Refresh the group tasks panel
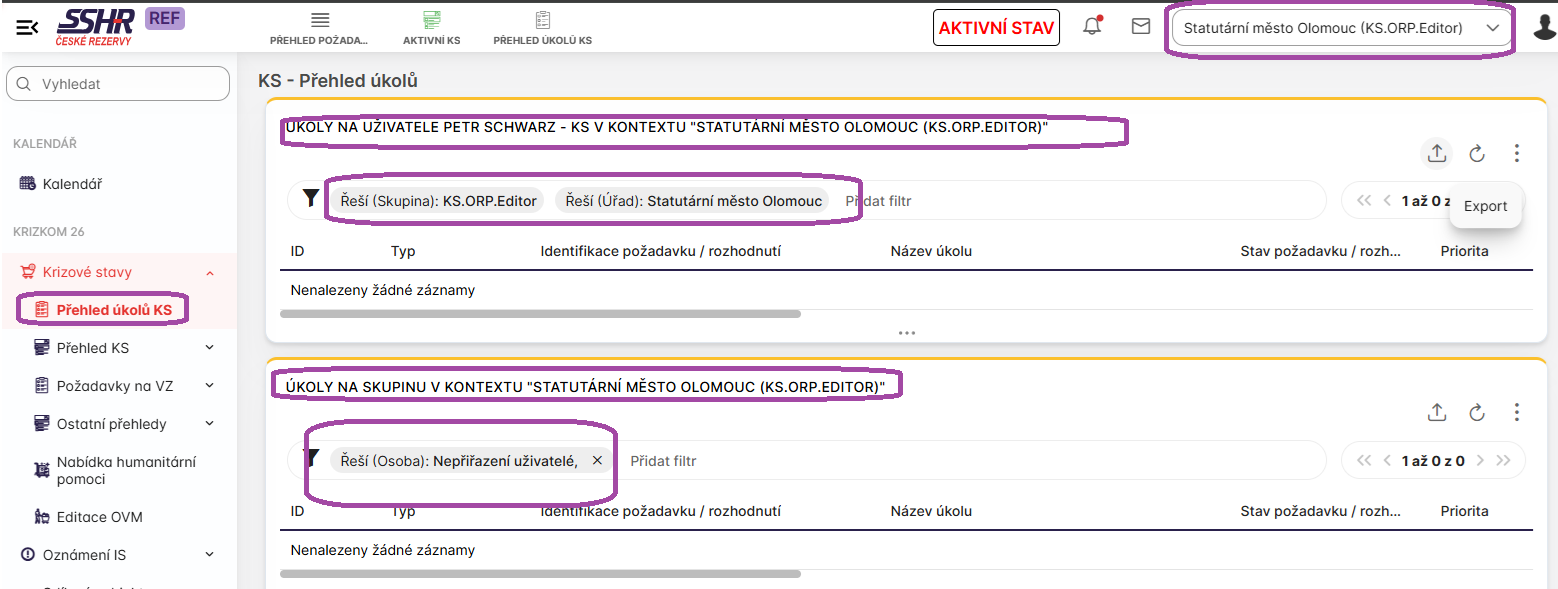This screenshot has height=589, width=1558. tap(1476, 412)
